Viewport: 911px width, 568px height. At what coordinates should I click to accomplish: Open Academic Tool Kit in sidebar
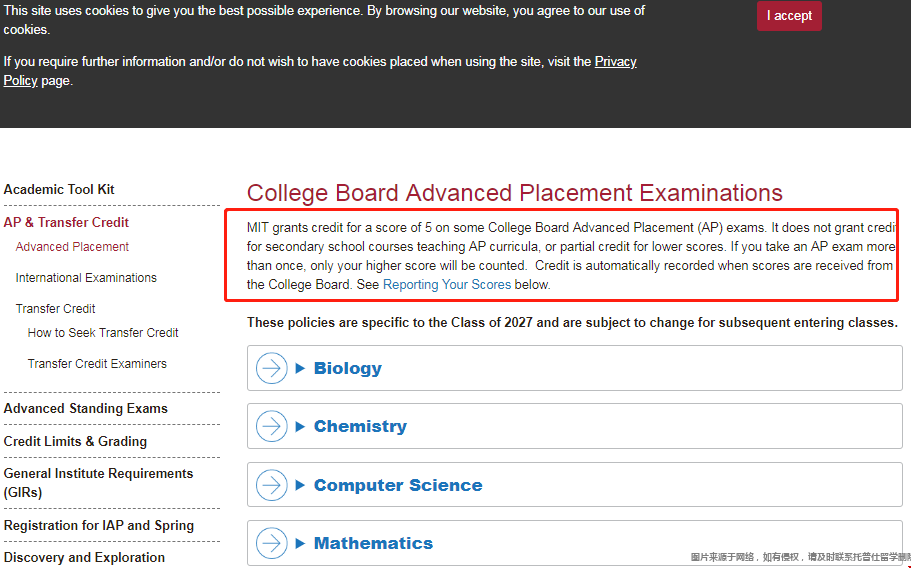coord(59,189)
